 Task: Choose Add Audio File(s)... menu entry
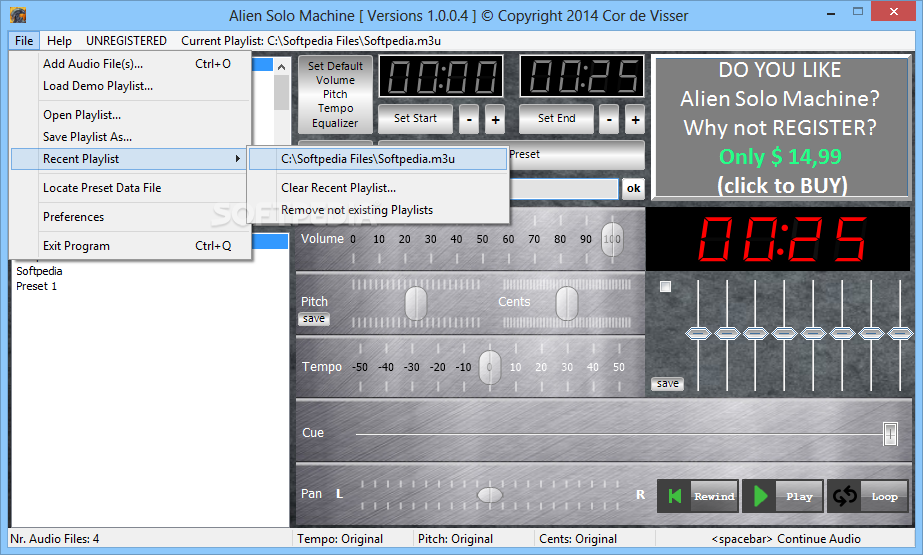point(131,64)
